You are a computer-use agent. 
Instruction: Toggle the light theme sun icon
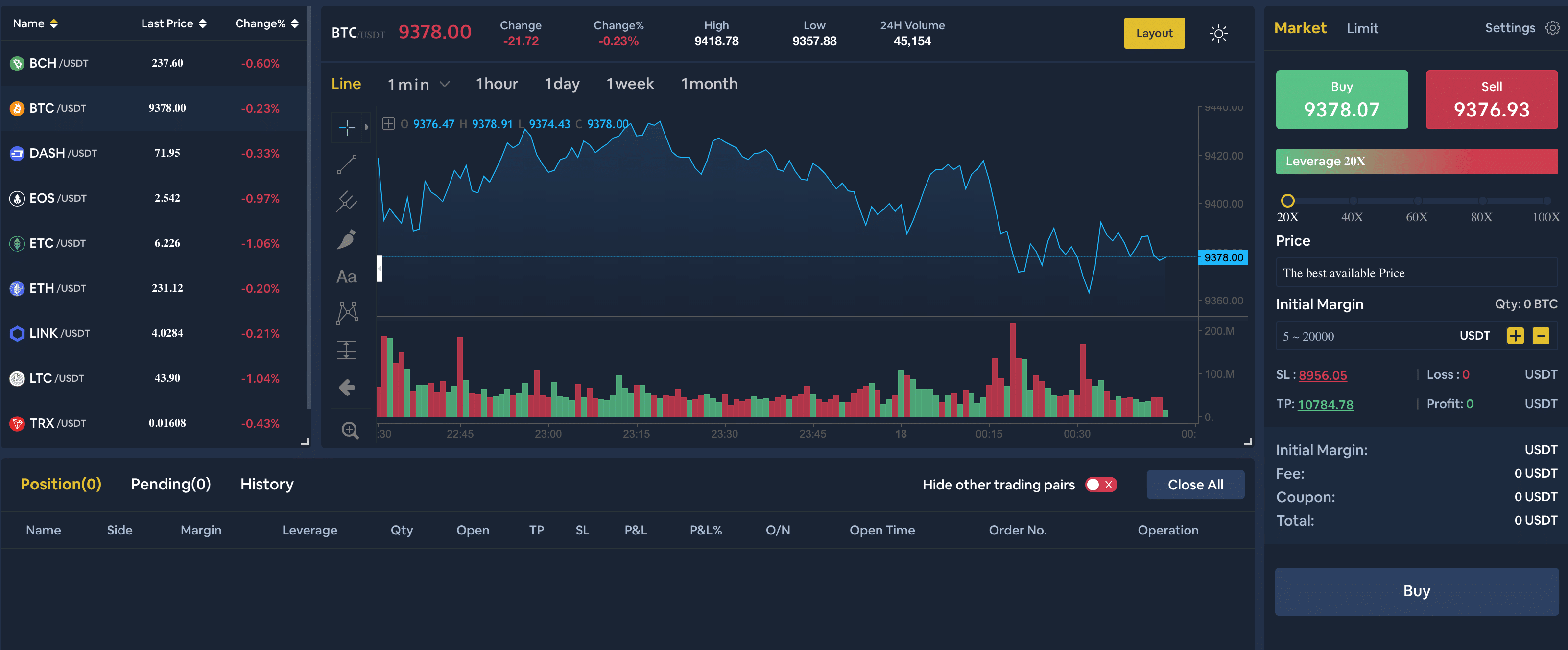[1218, 33]
